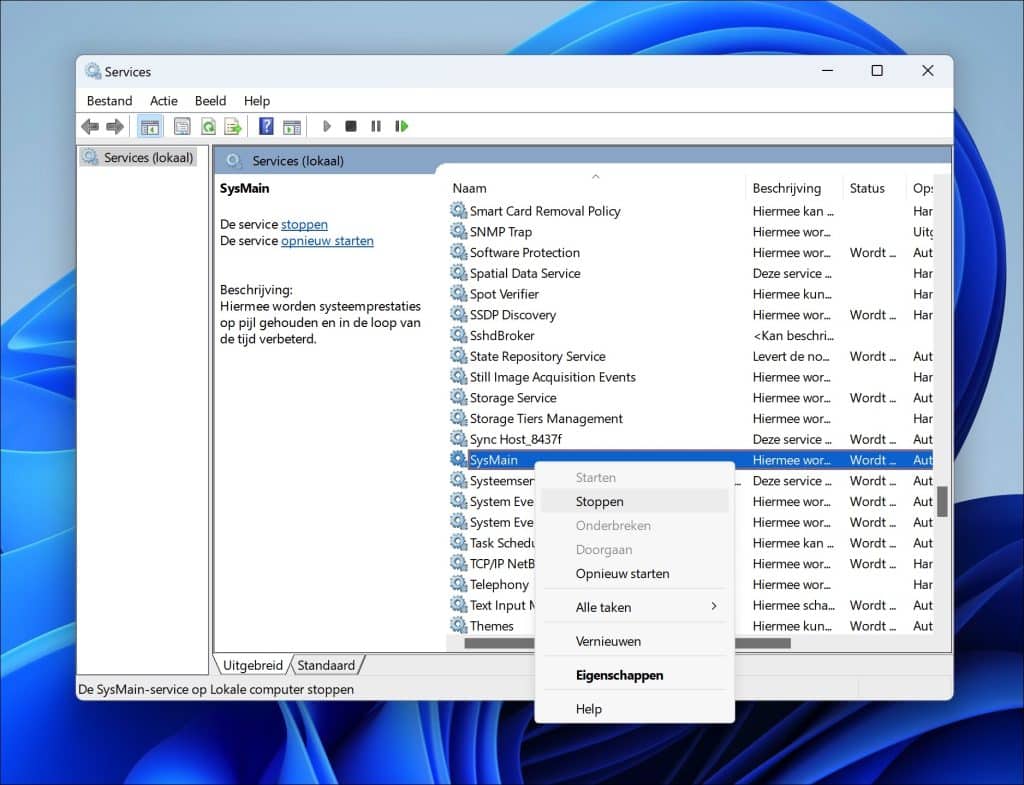1024x785 pixels.
Task: Click gear icon next to Spot Verifier
Action: (x=458, y=293)
